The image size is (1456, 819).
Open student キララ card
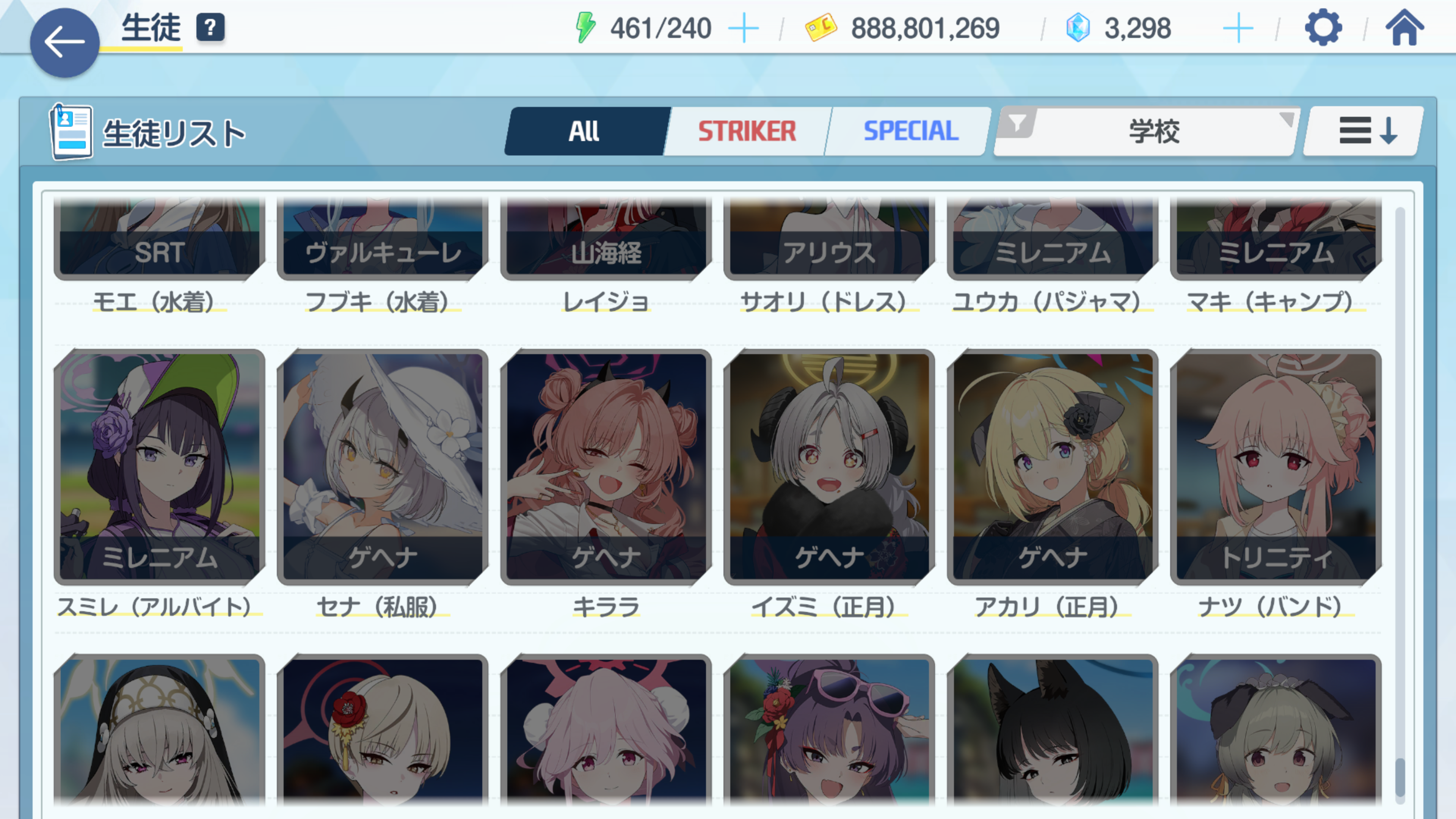[606, 467]
